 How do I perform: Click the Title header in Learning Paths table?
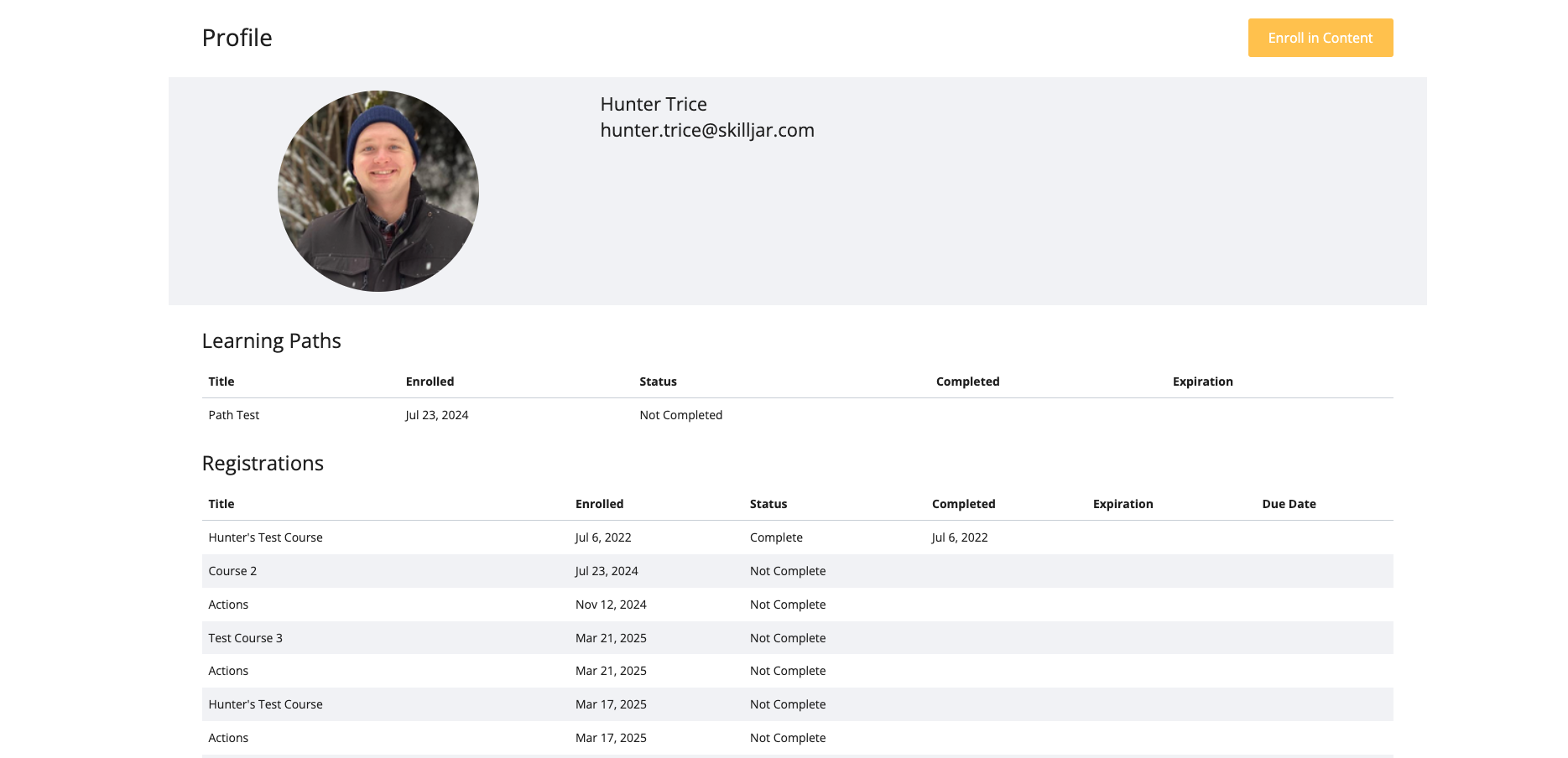tap(221, 382)
